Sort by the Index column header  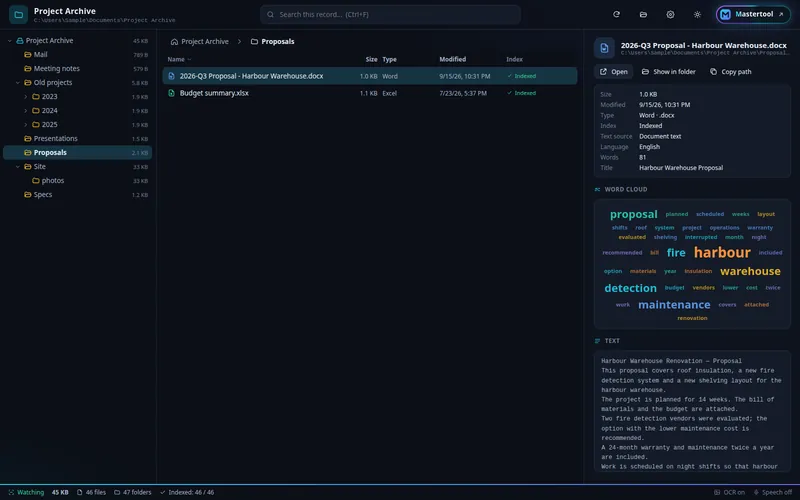coord(514,59)
